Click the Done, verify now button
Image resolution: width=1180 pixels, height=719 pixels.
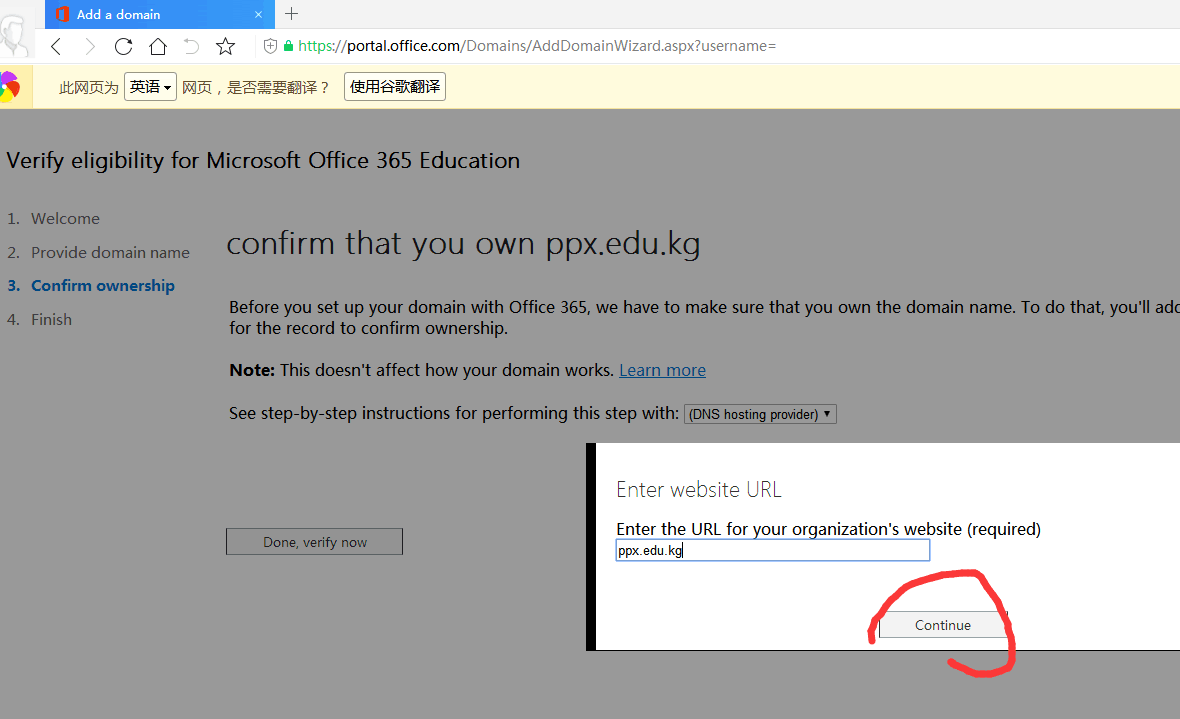[315, 542]
